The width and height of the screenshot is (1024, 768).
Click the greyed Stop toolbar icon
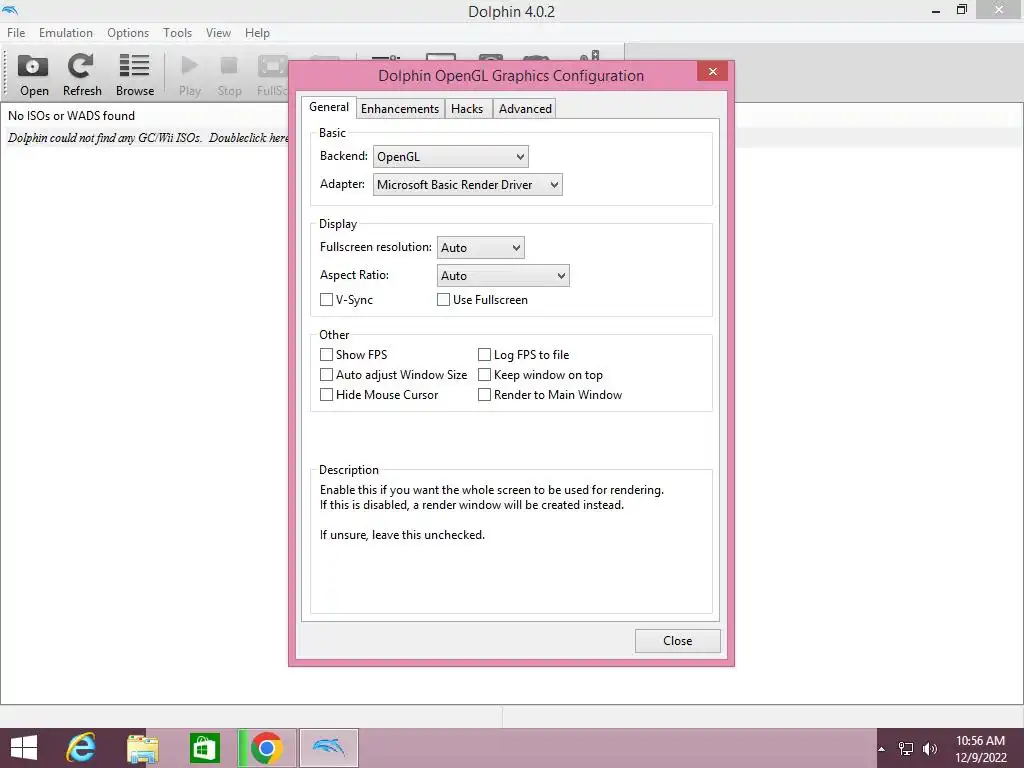tap(229, 76)
